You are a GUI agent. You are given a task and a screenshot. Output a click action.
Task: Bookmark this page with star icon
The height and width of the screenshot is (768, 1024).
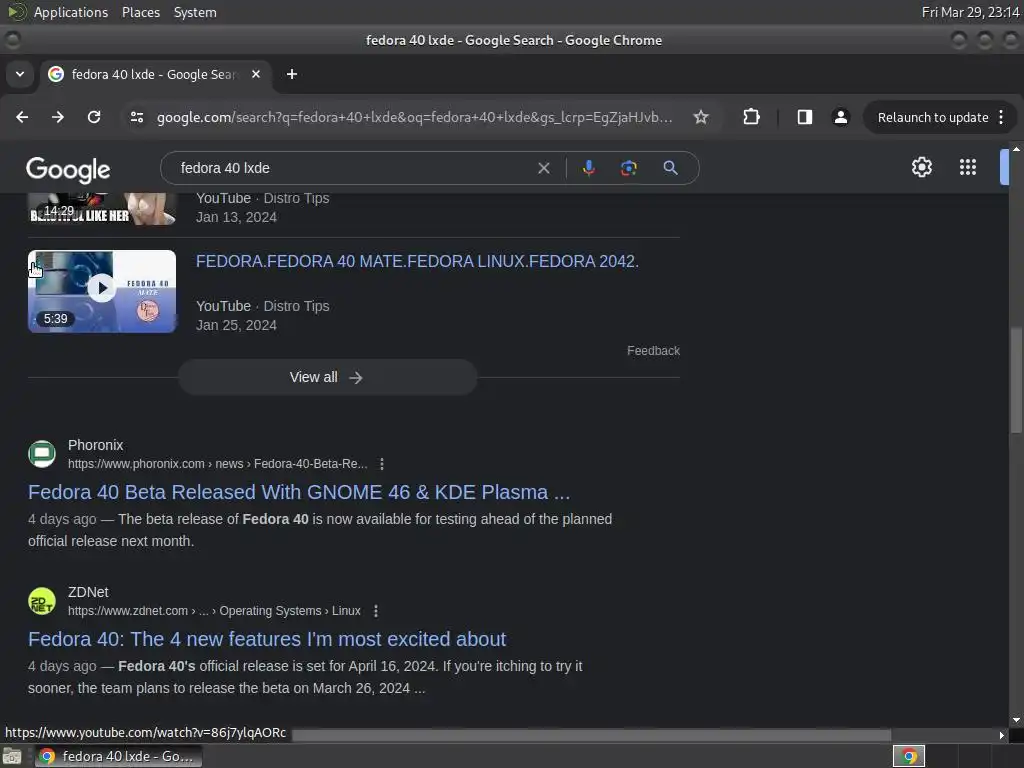click(701, 117)
